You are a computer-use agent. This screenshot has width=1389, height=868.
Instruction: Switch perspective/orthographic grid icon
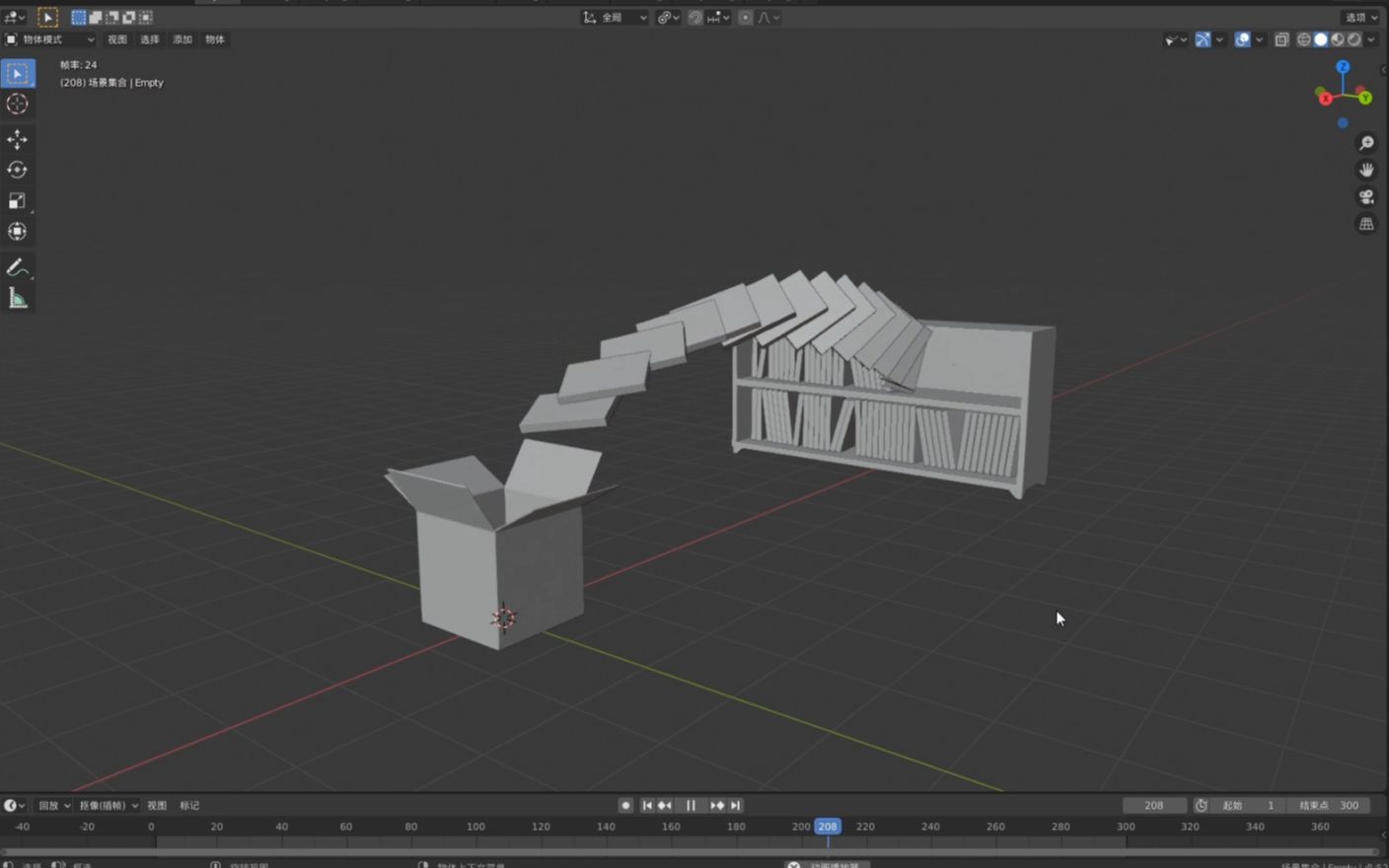point(1366,224)
